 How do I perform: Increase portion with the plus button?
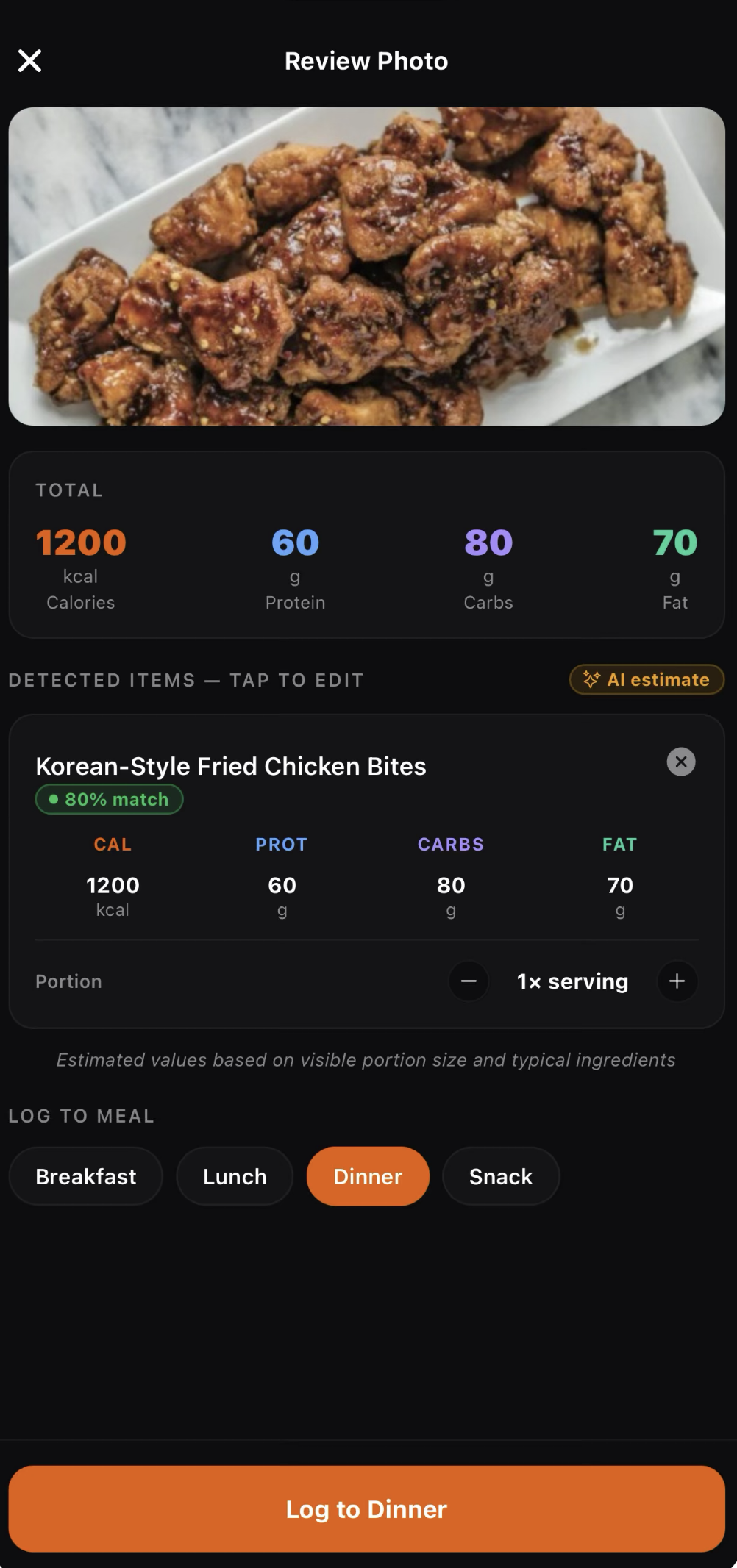coord(677,981)
